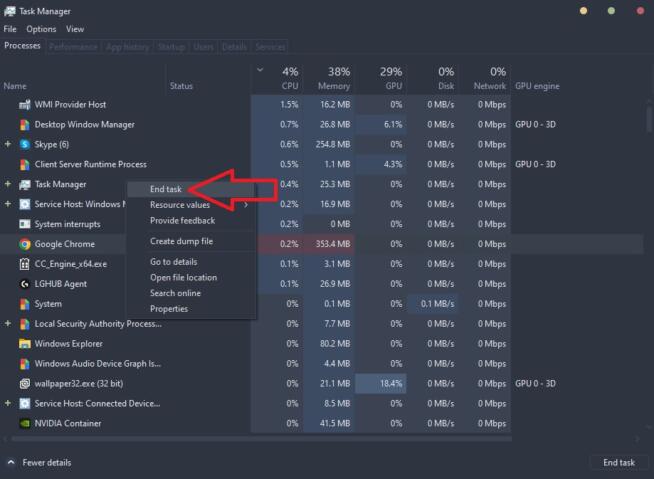Click the Windows Explorer folder icon
This screenshot has width=654, height=479.
click(x=25, y=344)
